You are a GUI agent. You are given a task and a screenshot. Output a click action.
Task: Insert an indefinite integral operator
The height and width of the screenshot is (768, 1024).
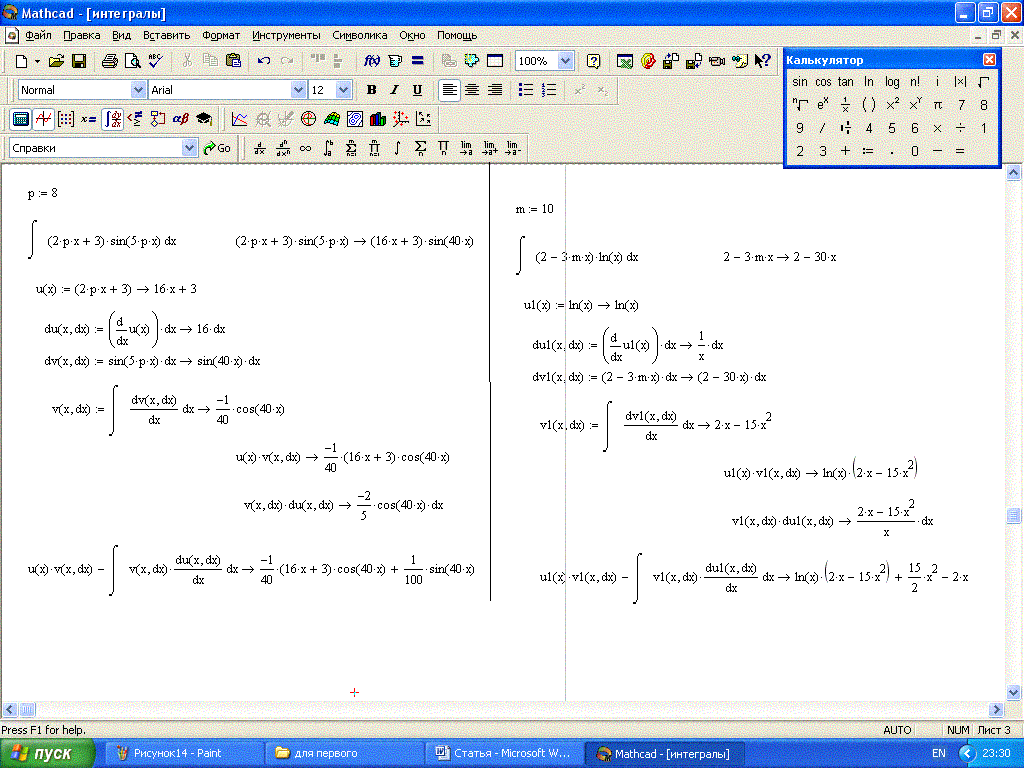point(397,148)
